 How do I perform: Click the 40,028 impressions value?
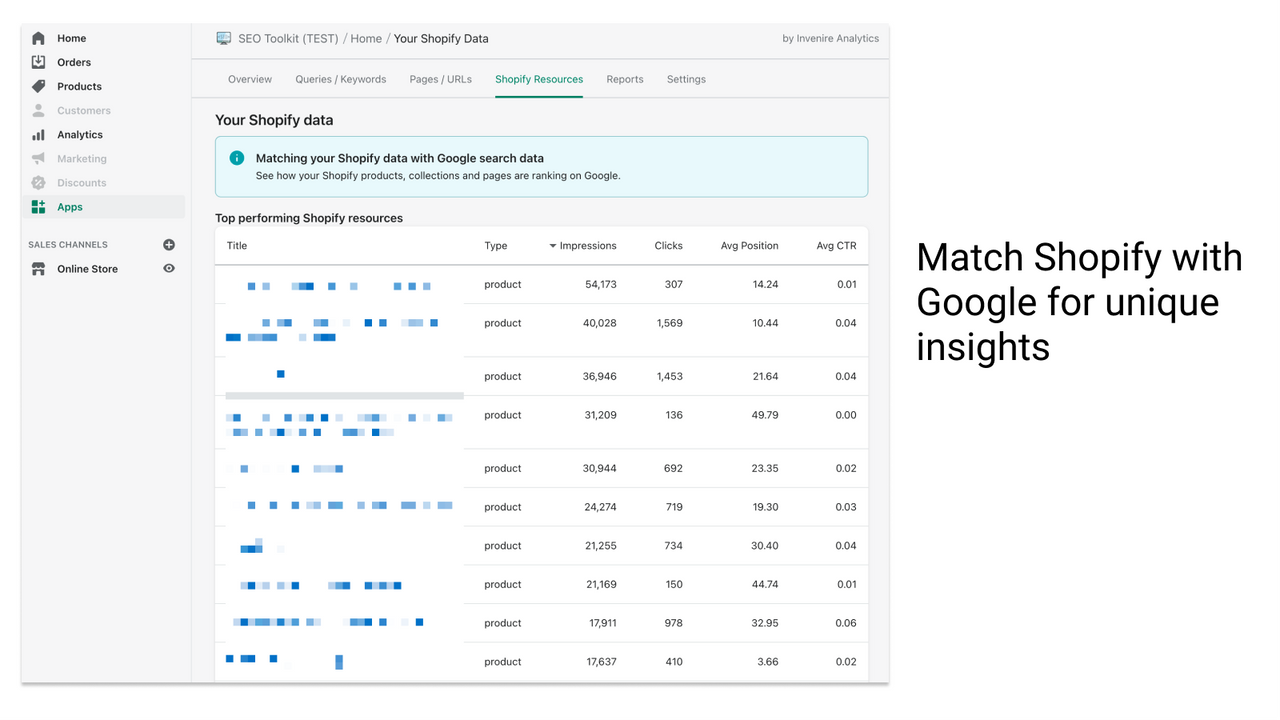point(600,323)
